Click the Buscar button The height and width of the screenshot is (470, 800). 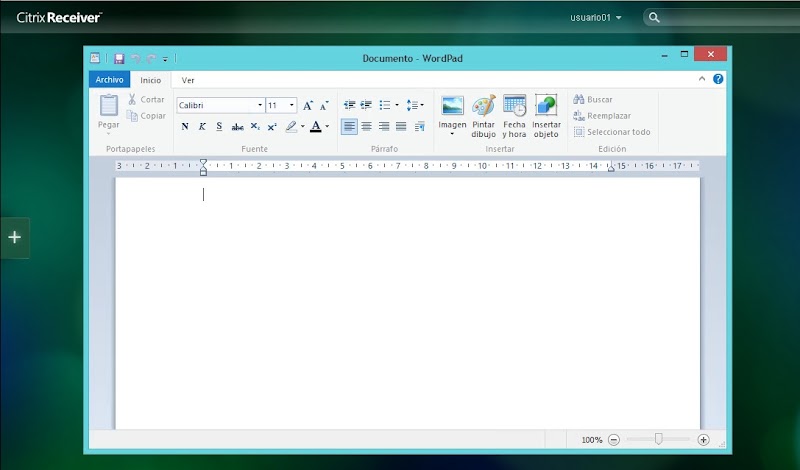coord(593,100)
